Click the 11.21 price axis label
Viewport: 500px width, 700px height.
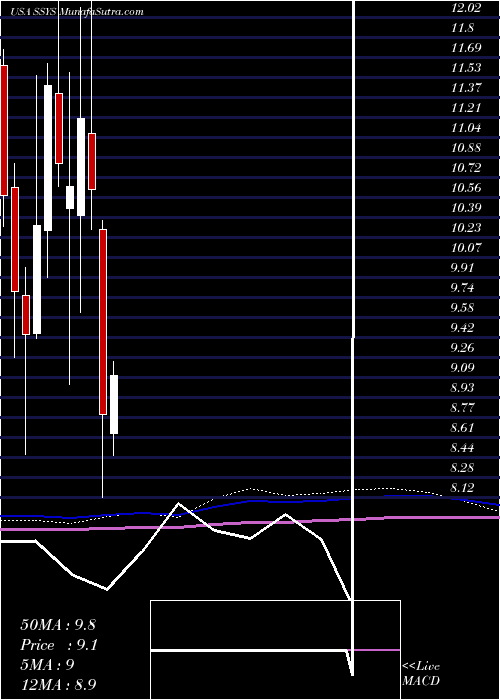[466, 108]
